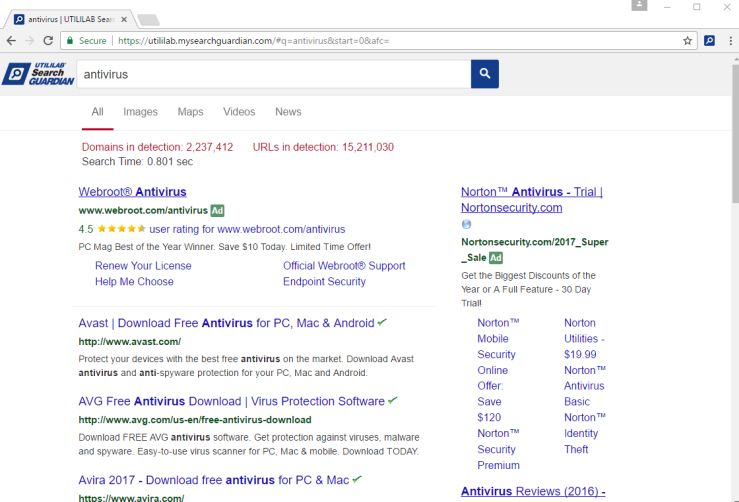This screenshot has width=739, height=502.
Task: Open Norton Antivirus Trial sidebar ad
Action: 532,200
